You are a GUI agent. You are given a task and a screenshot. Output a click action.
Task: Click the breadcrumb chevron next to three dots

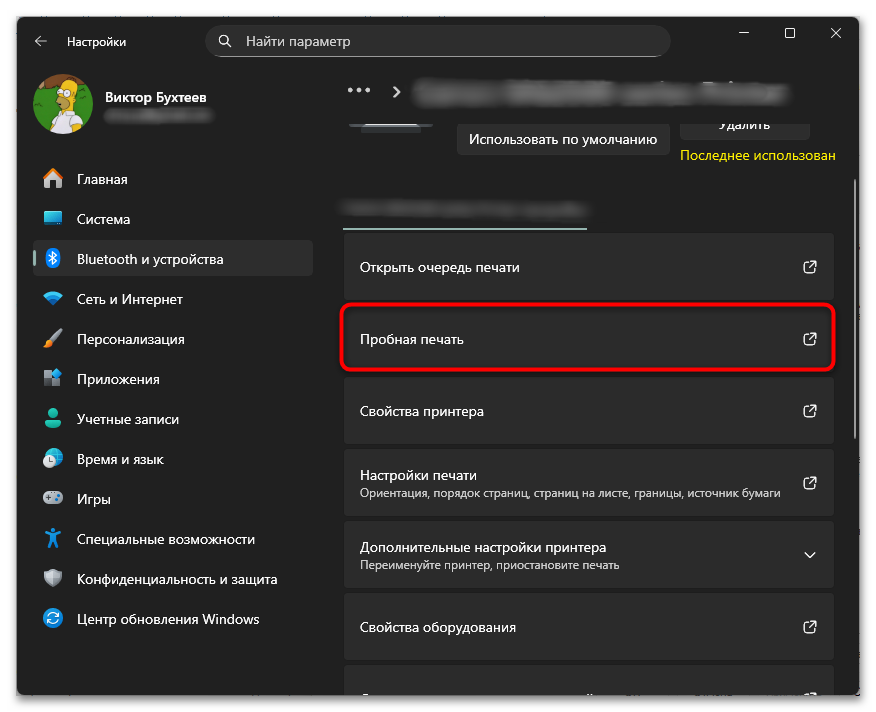[x=396, y=90]
